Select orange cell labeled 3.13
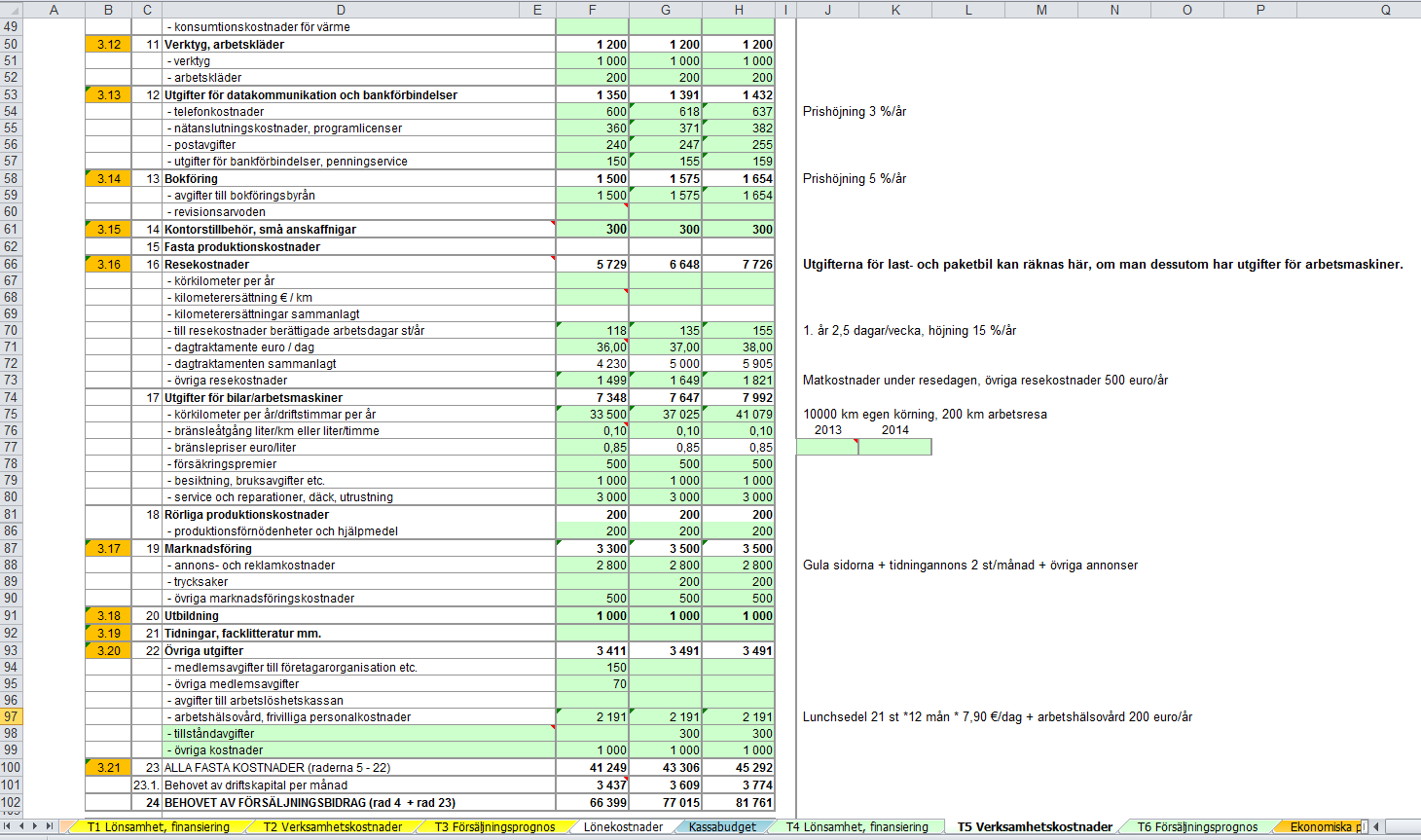The image size is (1421, 840). 108,94
